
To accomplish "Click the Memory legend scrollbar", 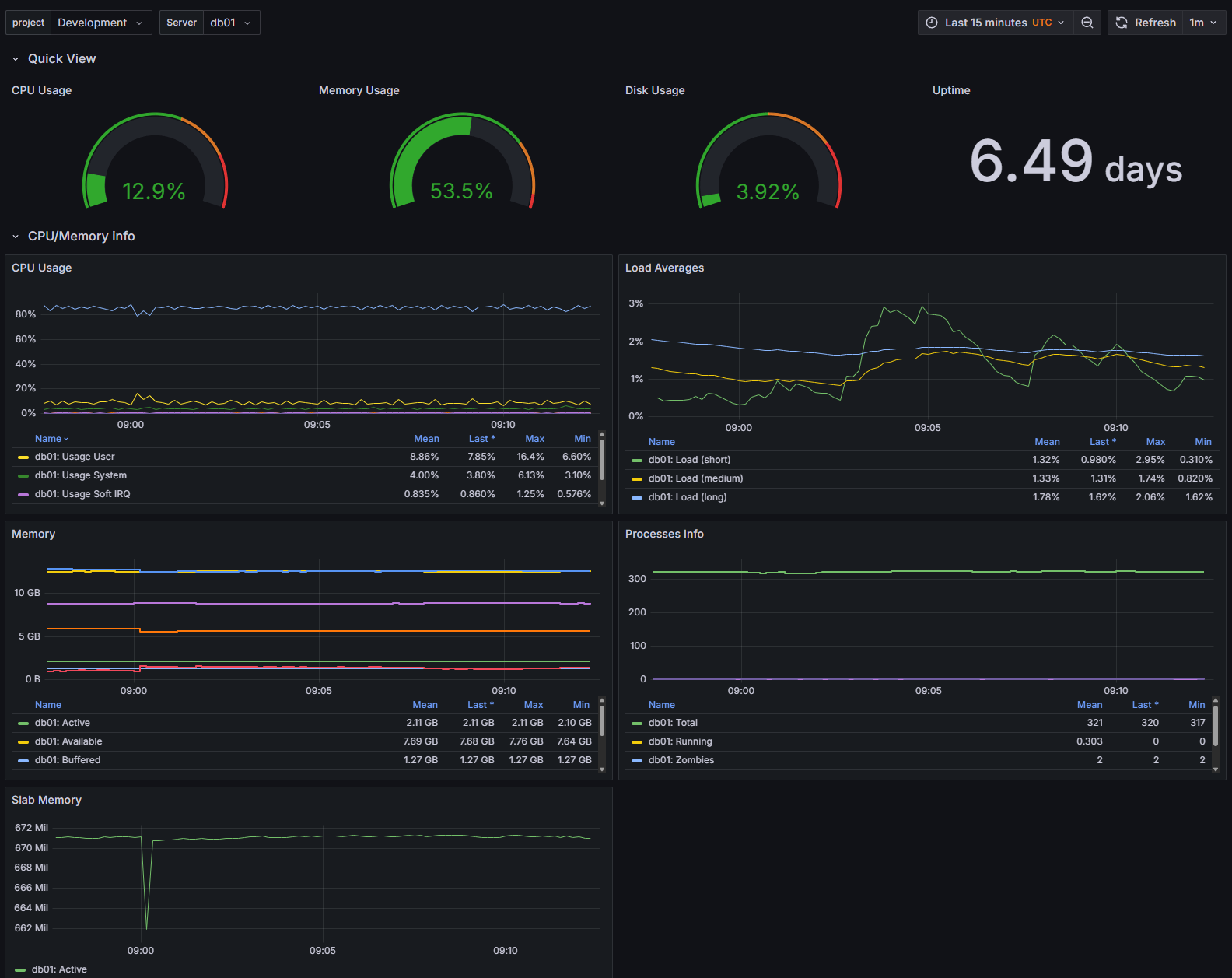I will [602, 720].
